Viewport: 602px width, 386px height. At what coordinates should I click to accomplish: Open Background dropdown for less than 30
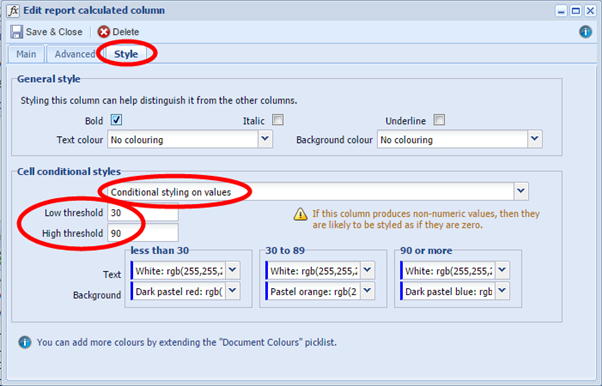(233, 291)
